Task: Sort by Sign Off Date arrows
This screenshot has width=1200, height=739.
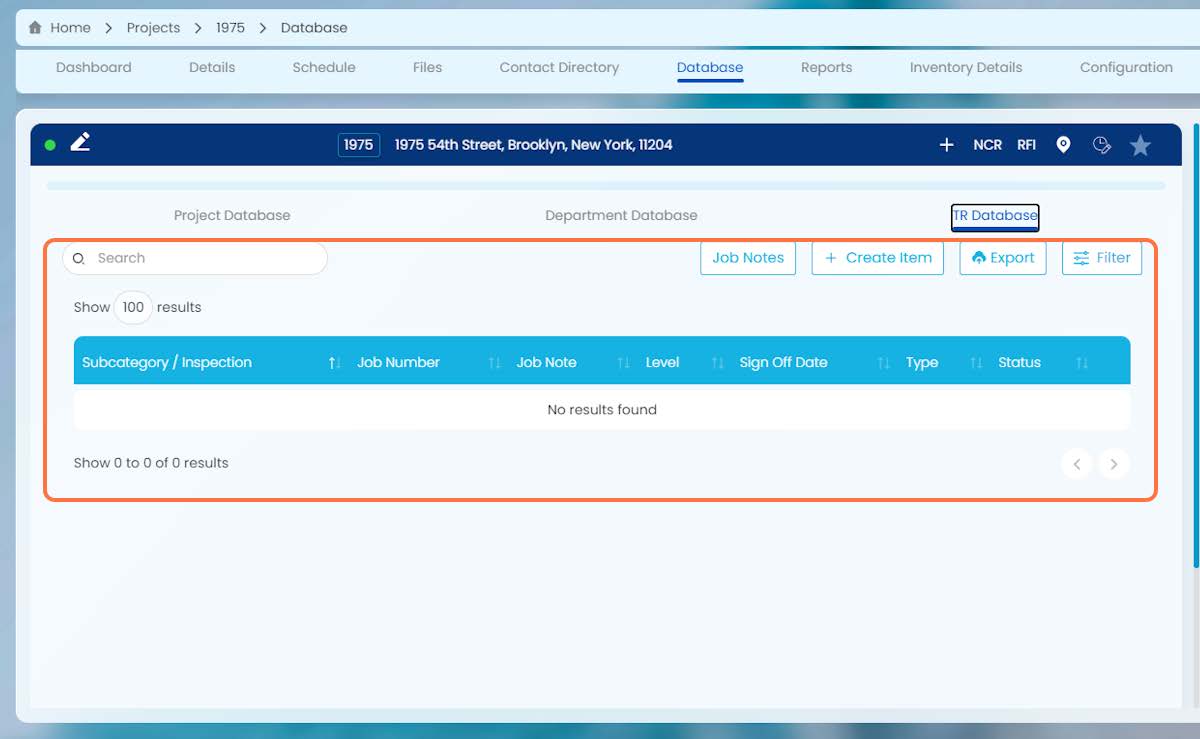Action: (x=883, y=363)
